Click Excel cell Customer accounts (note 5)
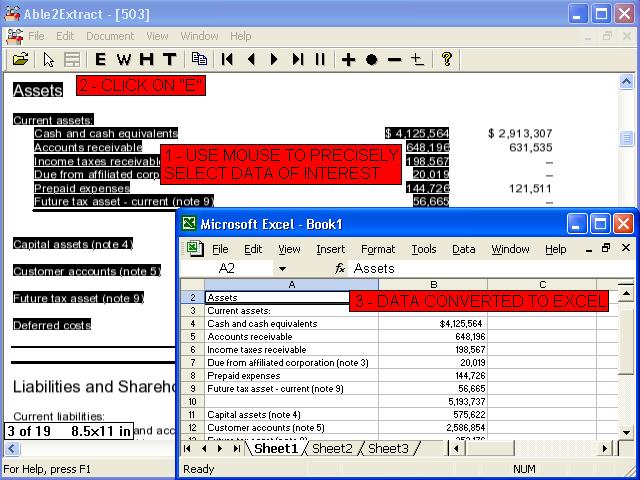Viewport: 640px width, 480px height. point(291,428)
